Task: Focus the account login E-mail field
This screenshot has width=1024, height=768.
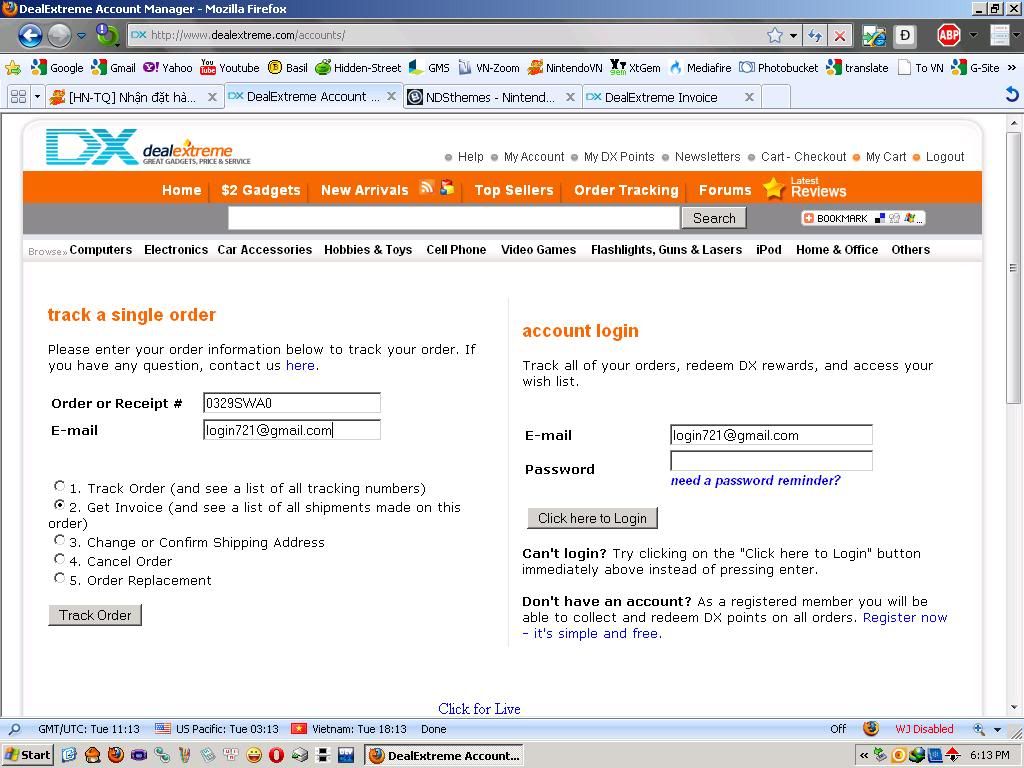Action: (771, 435)
